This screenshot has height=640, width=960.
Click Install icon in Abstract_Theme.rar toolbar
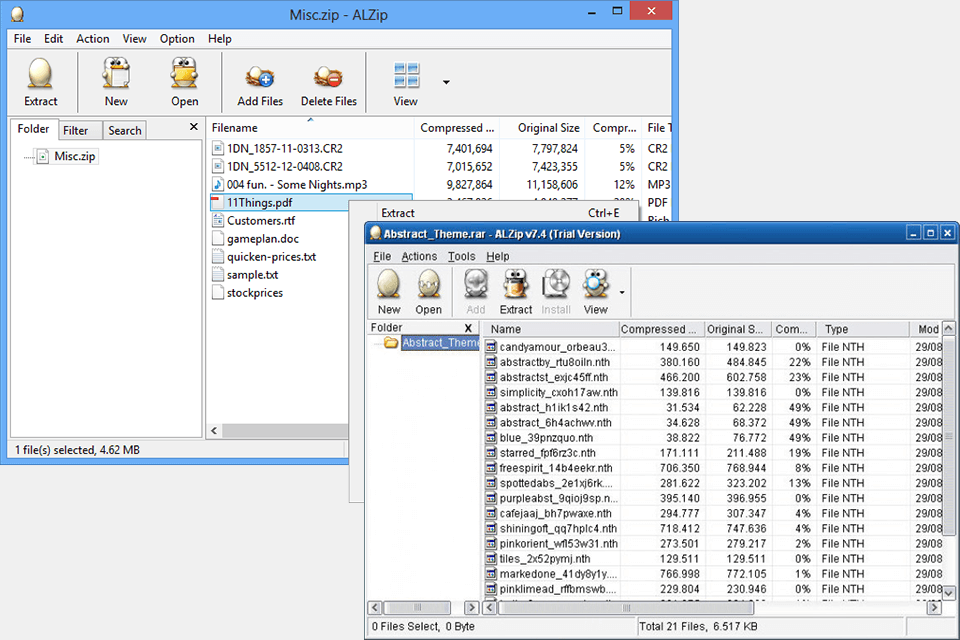pos(556,284)
